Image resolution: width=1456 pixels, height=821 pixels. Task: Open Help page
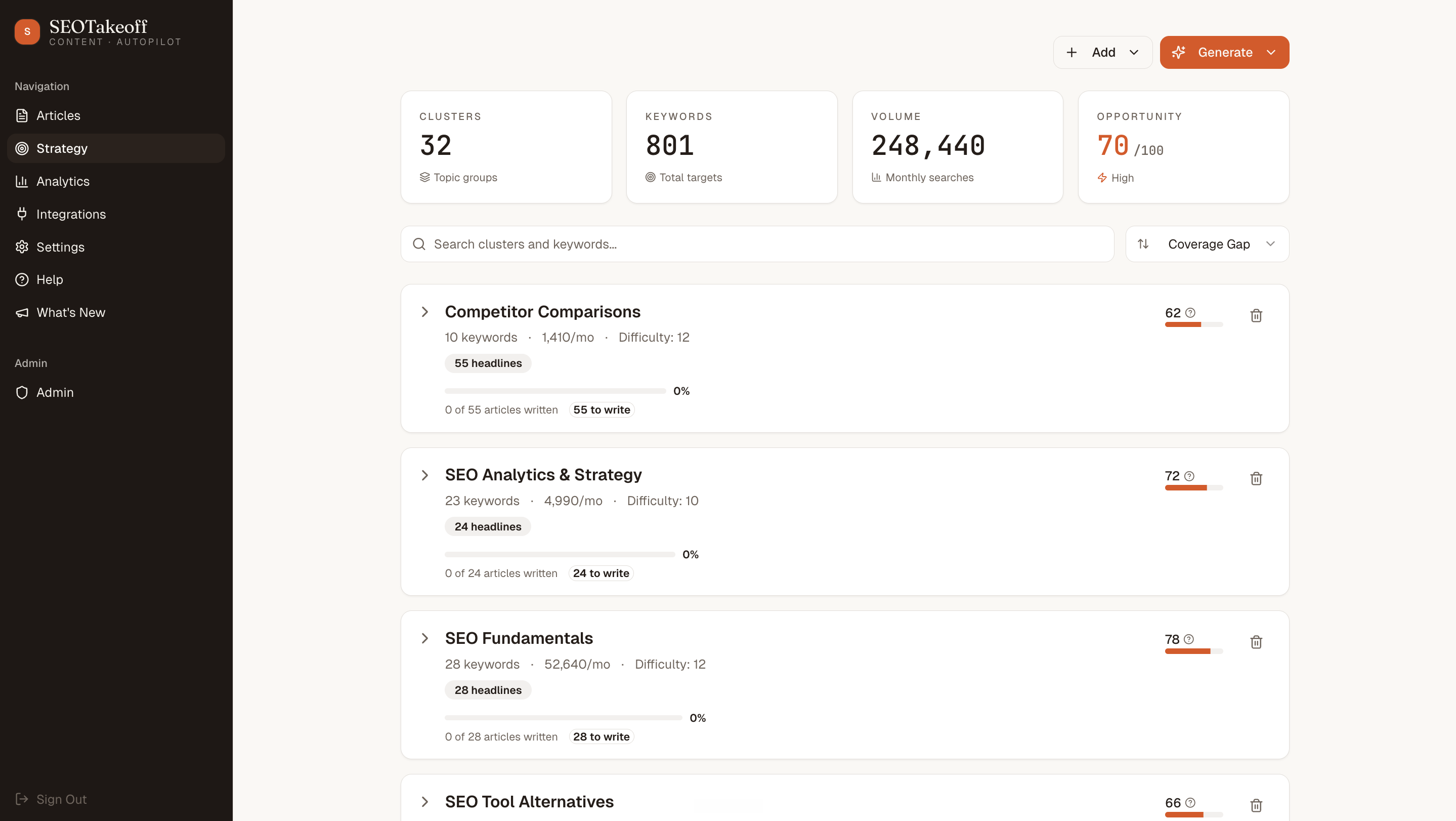[x=116, y=279]
